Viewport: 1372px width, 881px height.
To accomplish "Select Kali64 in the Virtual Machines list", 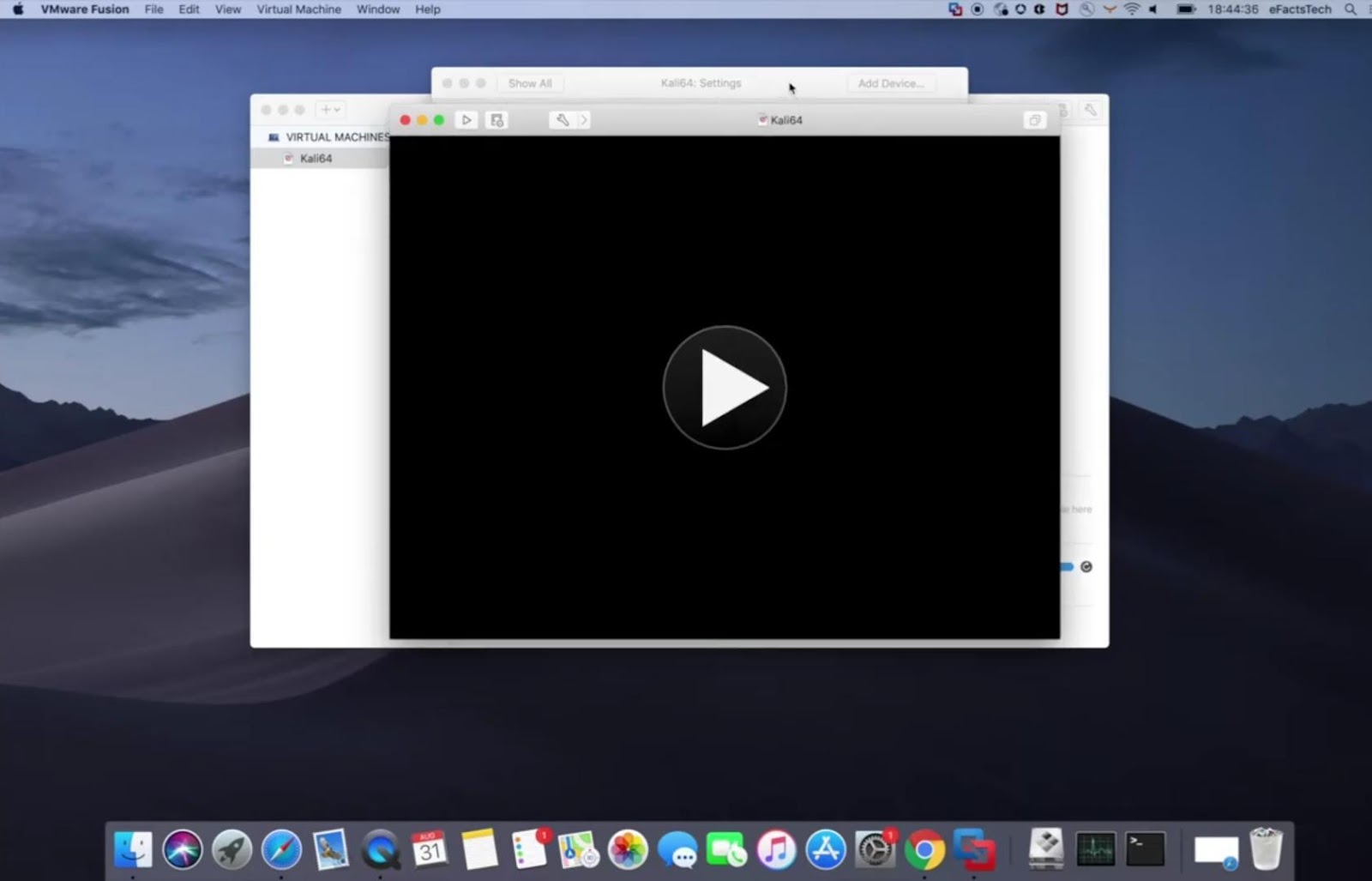I will pyautogui.click(x=319, y=159).
